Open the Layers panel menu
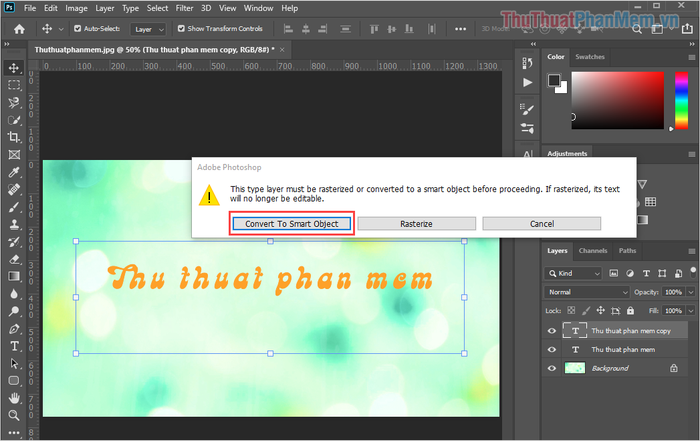This screenshot has height=441, width=700. click(x=692, y=251)
